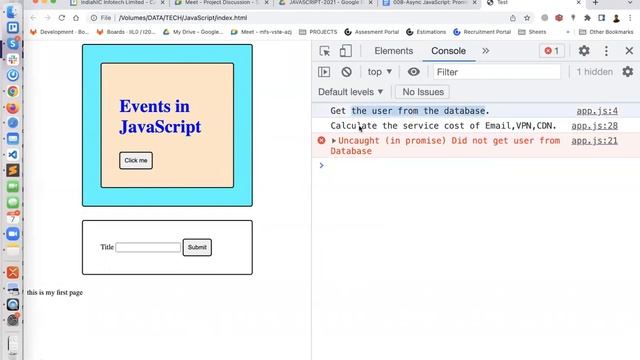
Task: Open Finder in the dock
Action: point(12,11)
